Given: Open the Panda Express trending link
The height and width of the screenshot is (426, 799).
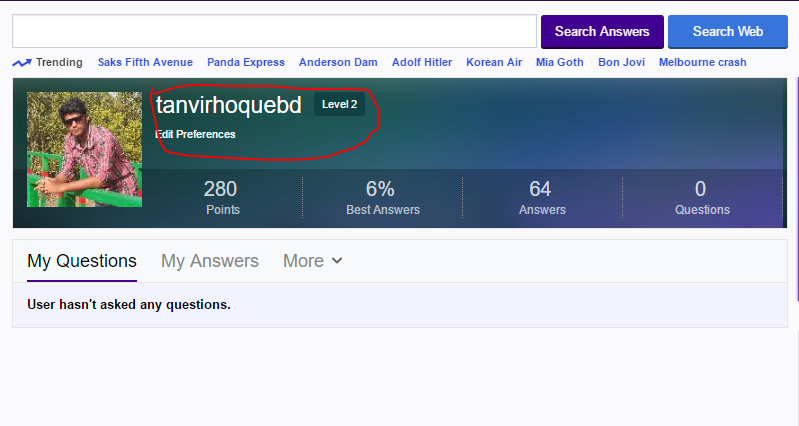Looking at the screenshot, I should (246, 62).
